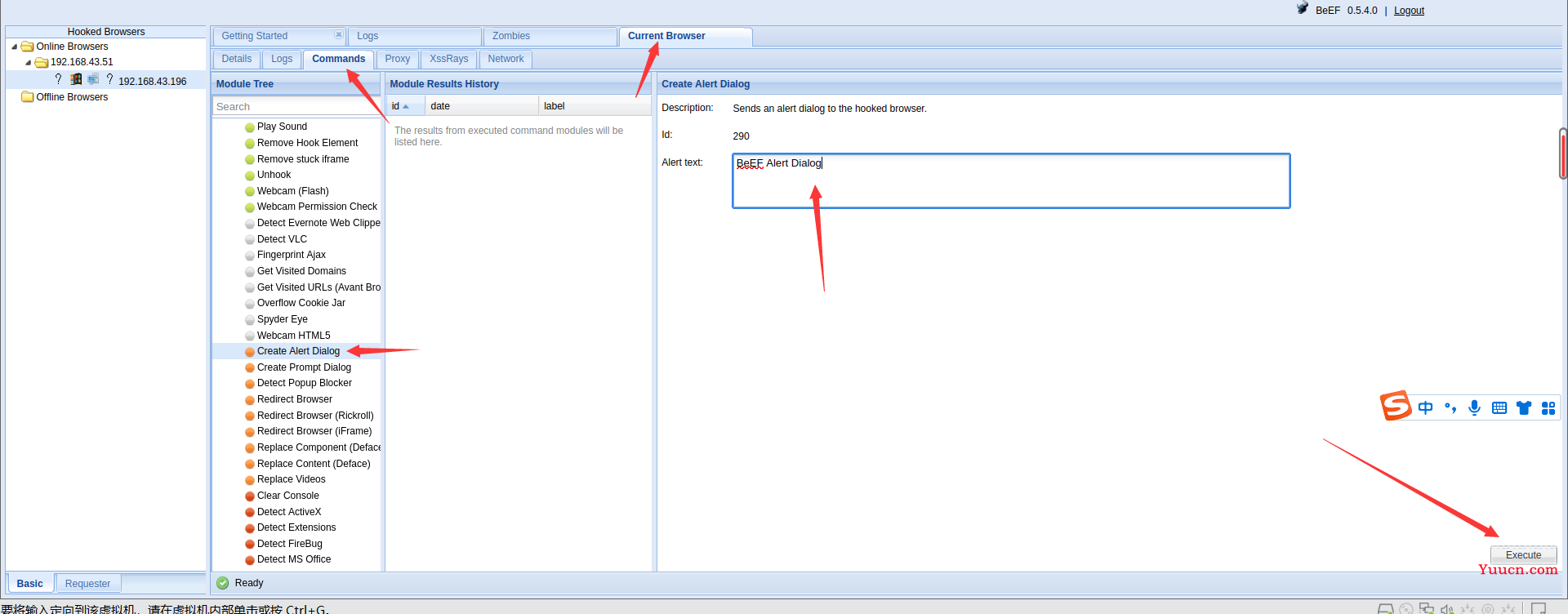
Task: Select the Detect MS Office module
Action: coord(294,559)
